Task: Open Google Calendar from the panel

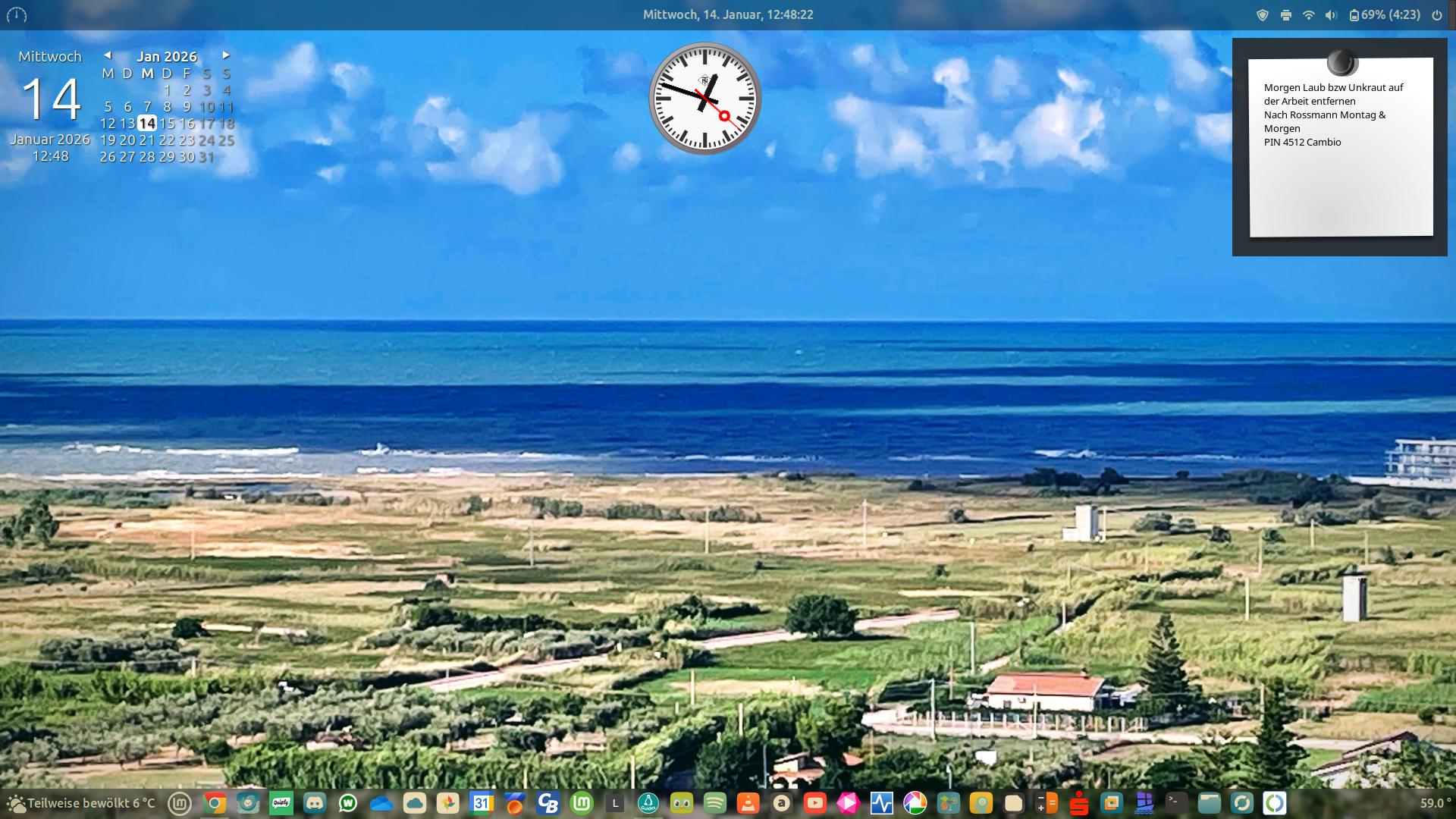Action: [x=482, y=803]
